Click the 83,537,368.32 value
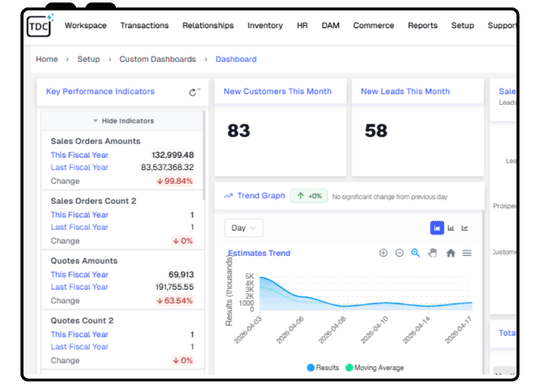The image size is (540, 384). point(167,167)
